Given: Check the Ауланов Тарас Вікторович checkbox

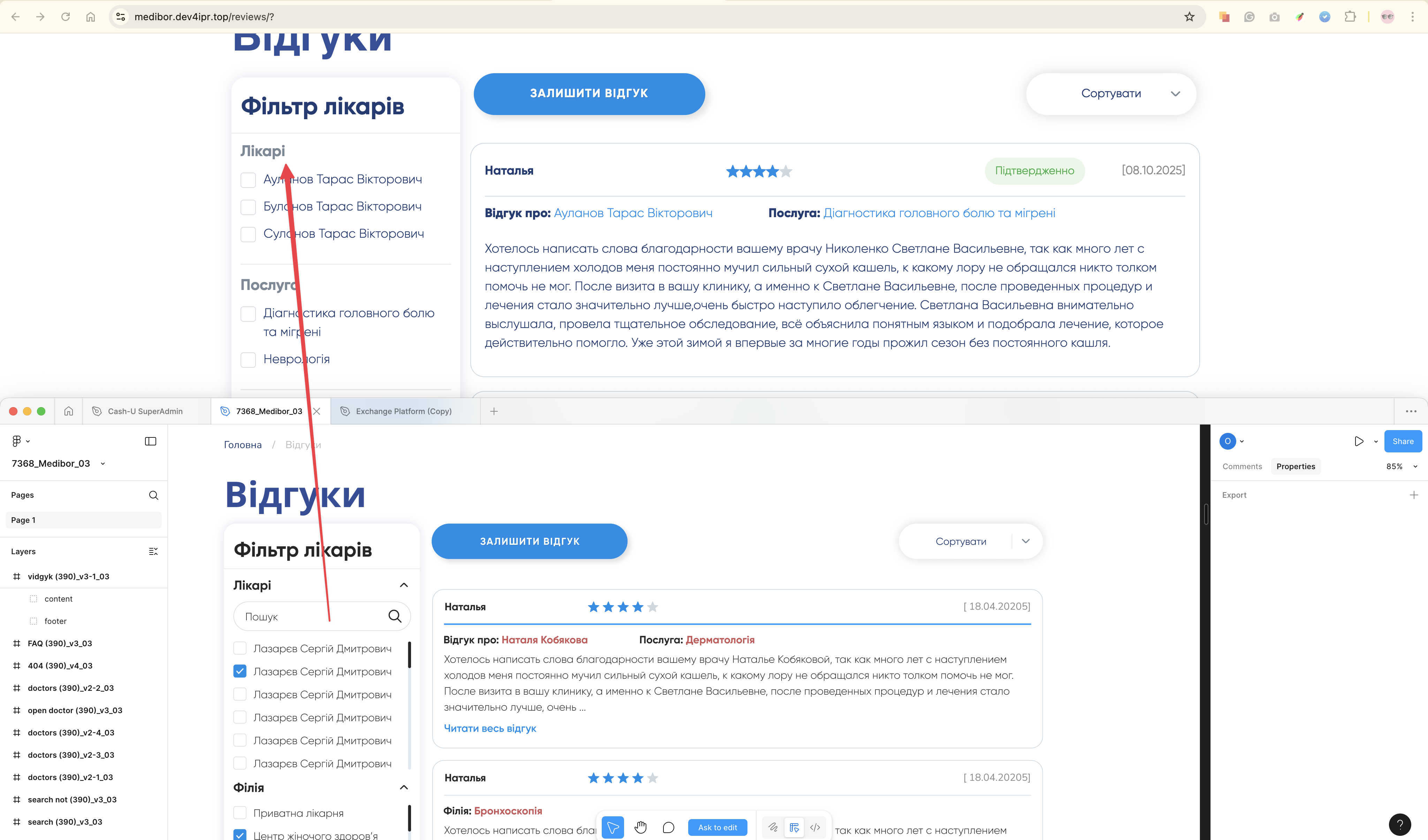Looking at the screenshot, I should pyautogui.click(x=248, y=180).
